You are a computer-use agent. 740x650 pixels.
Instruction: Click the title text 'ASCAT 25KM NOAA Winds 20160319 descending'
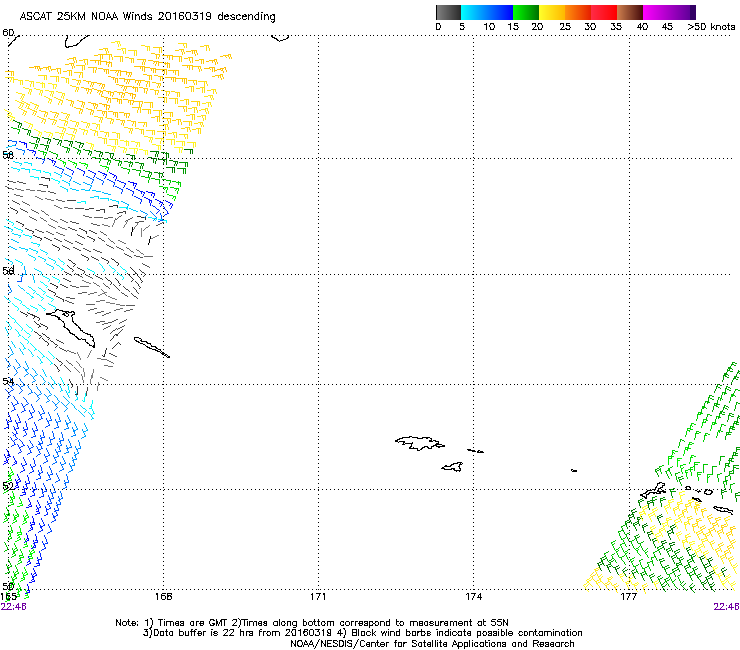coord(147,17)
